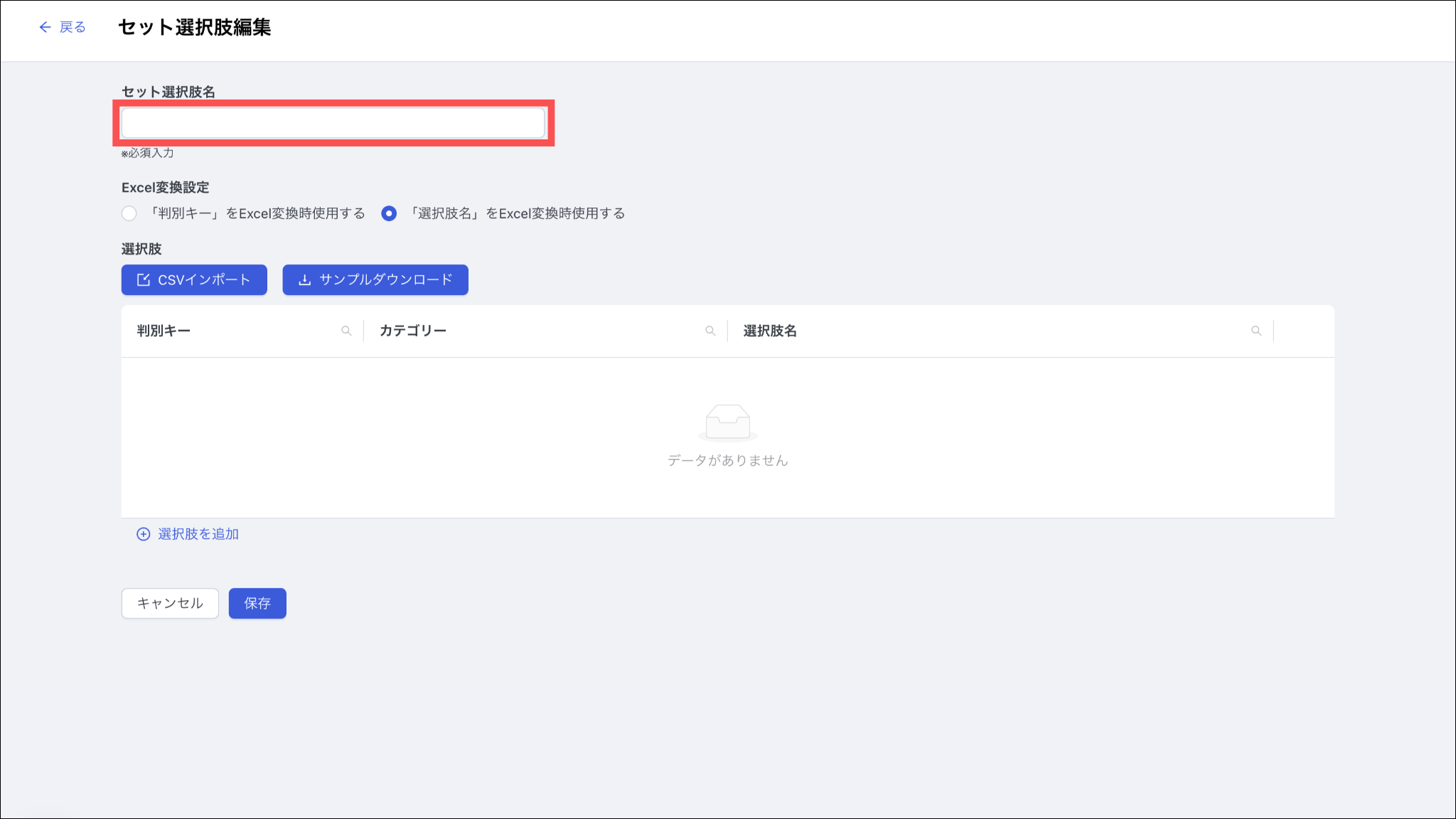Viewport: 1456px width, 819px height.
Task: Click the 戻る link
Action: click(x=72, y=27)
